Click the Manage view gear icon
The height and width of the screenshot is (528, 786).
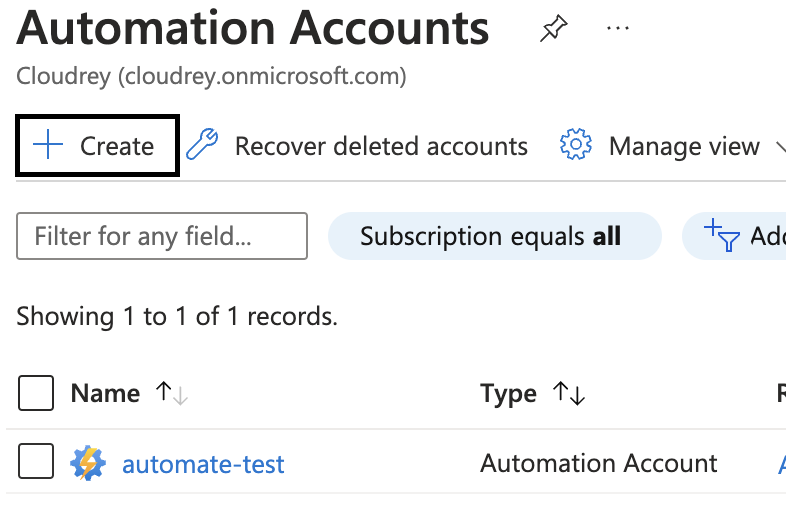point(575,144)
